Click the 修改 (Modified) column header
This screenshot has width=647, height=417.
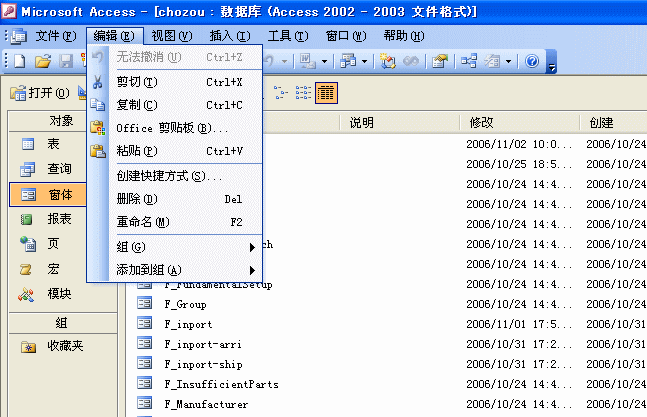click(480, 123)
